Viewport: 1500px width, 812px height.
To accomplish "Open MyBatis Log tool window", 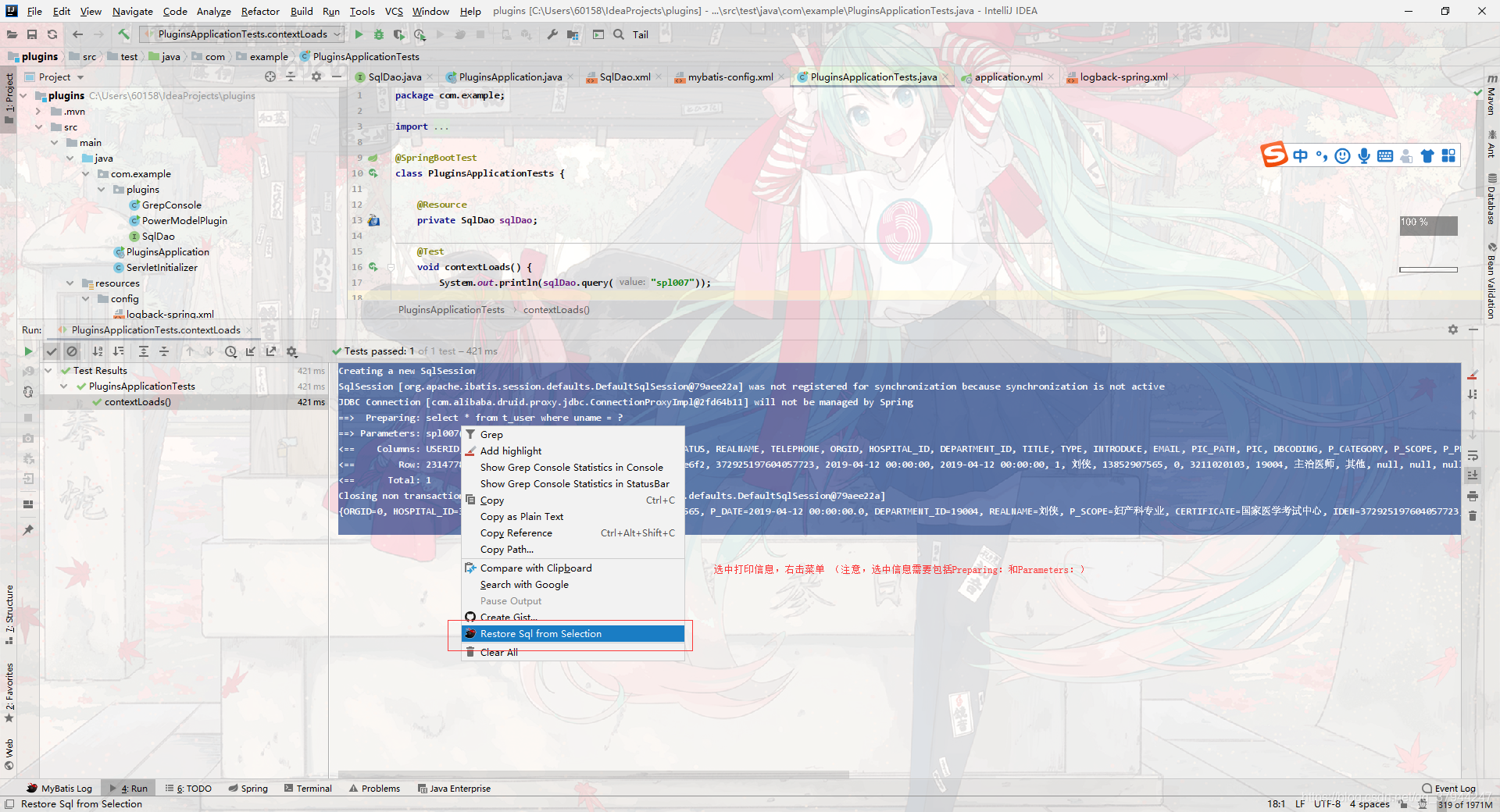I will click(x=59, y=789).
